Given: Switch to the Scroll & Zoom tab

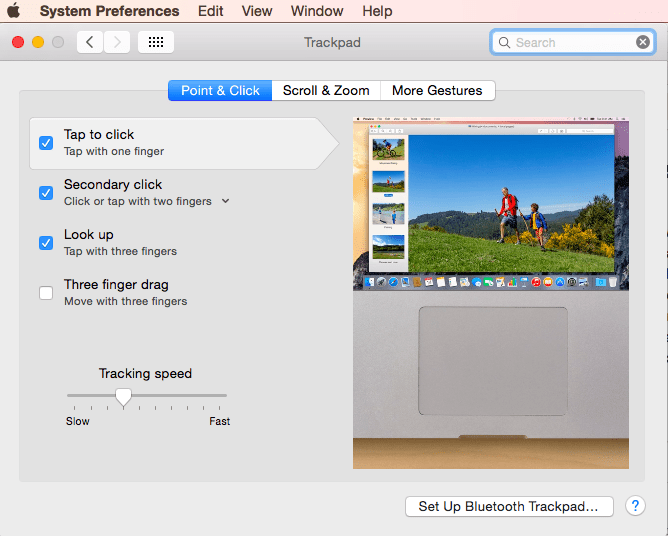Looking at the screenshot, I should (x=326, y=90).
